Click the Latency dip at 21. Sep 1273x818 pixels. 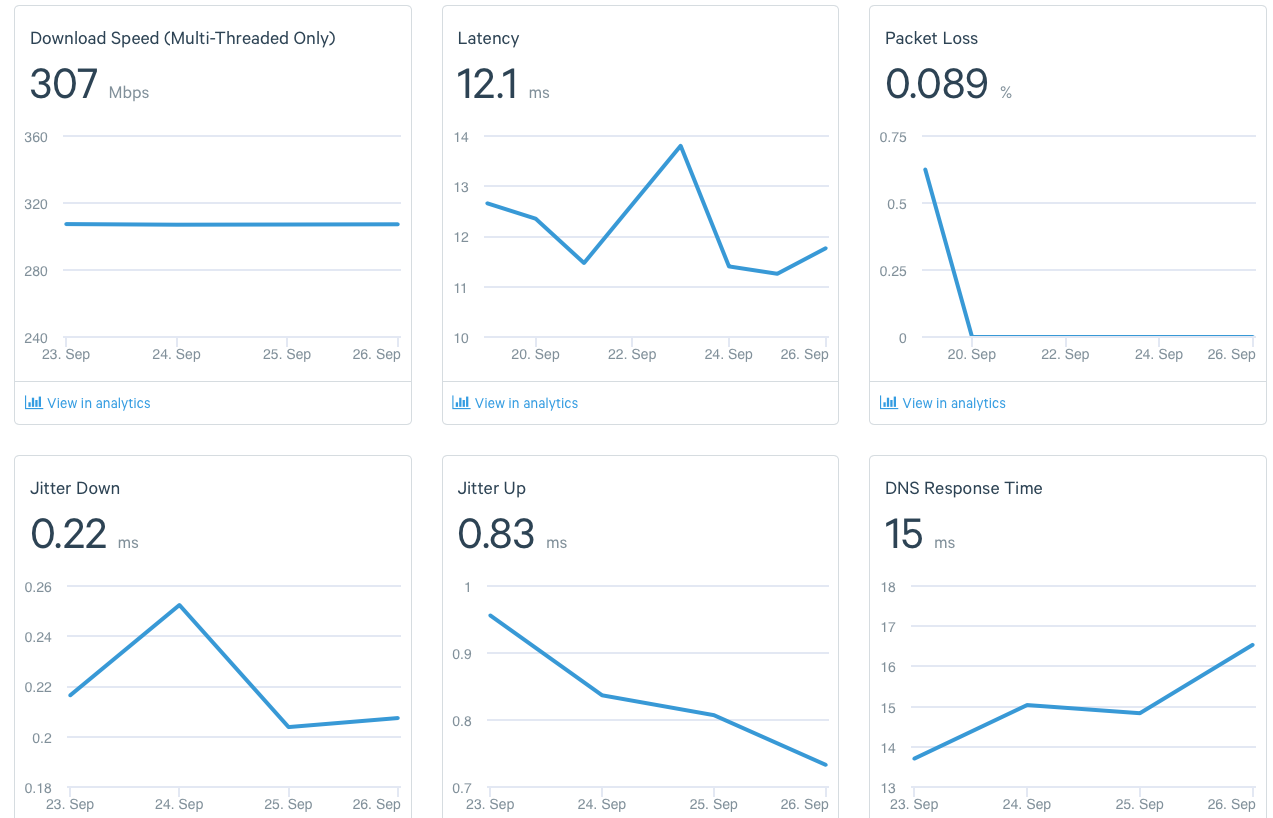(x=584, y=263)
